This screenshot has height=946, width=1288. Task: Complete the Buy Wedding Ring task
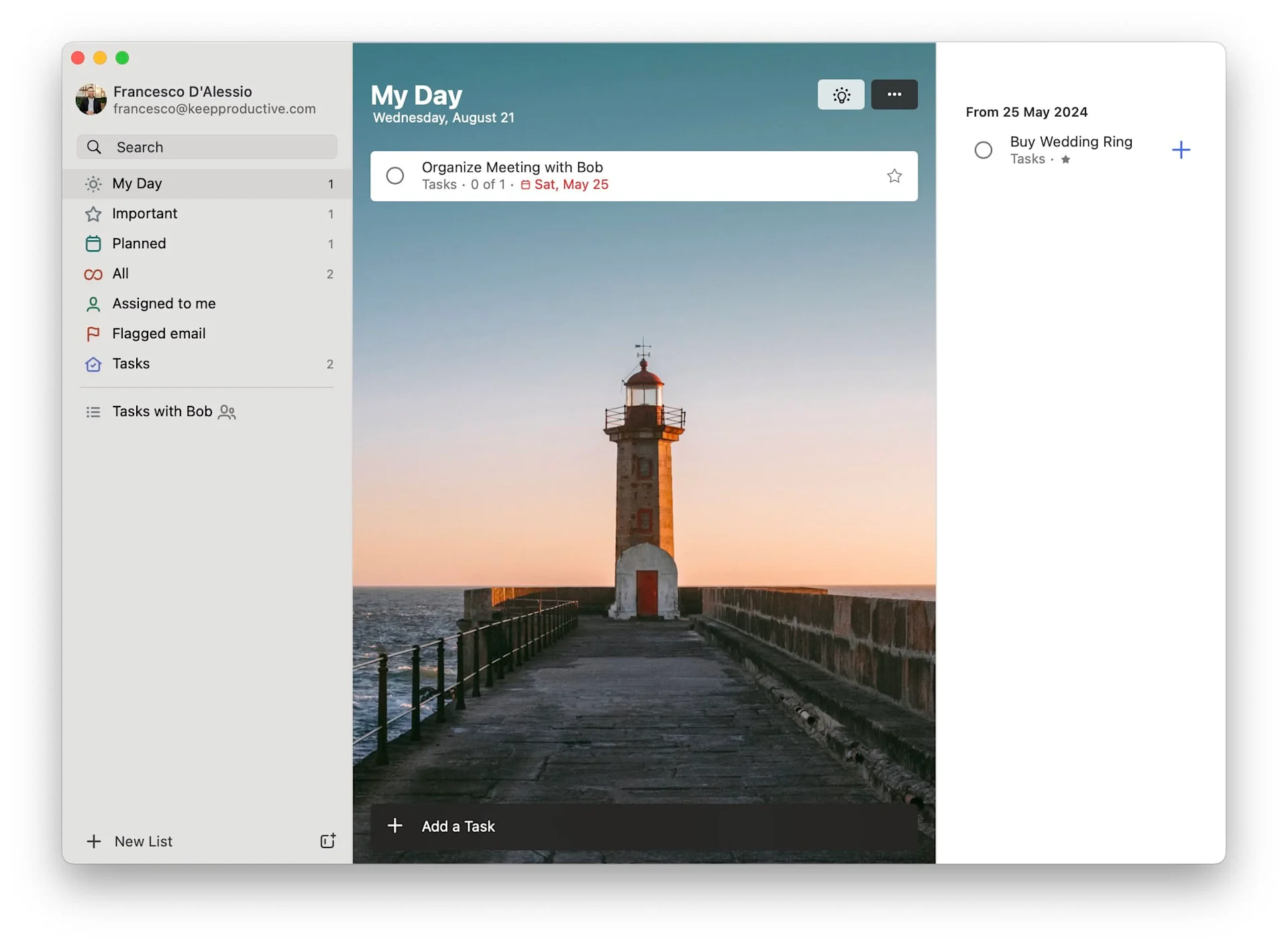(x=983, y=150)
